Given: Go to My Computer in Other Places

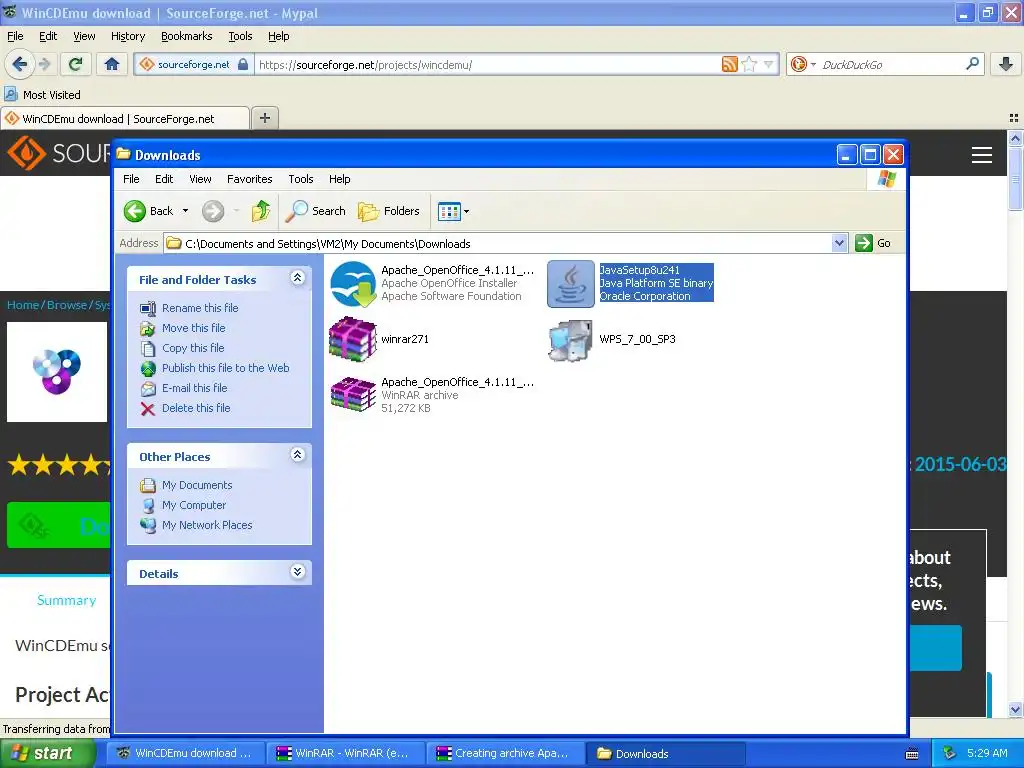Looking at the screenshot, I should [x=194, y=505].
